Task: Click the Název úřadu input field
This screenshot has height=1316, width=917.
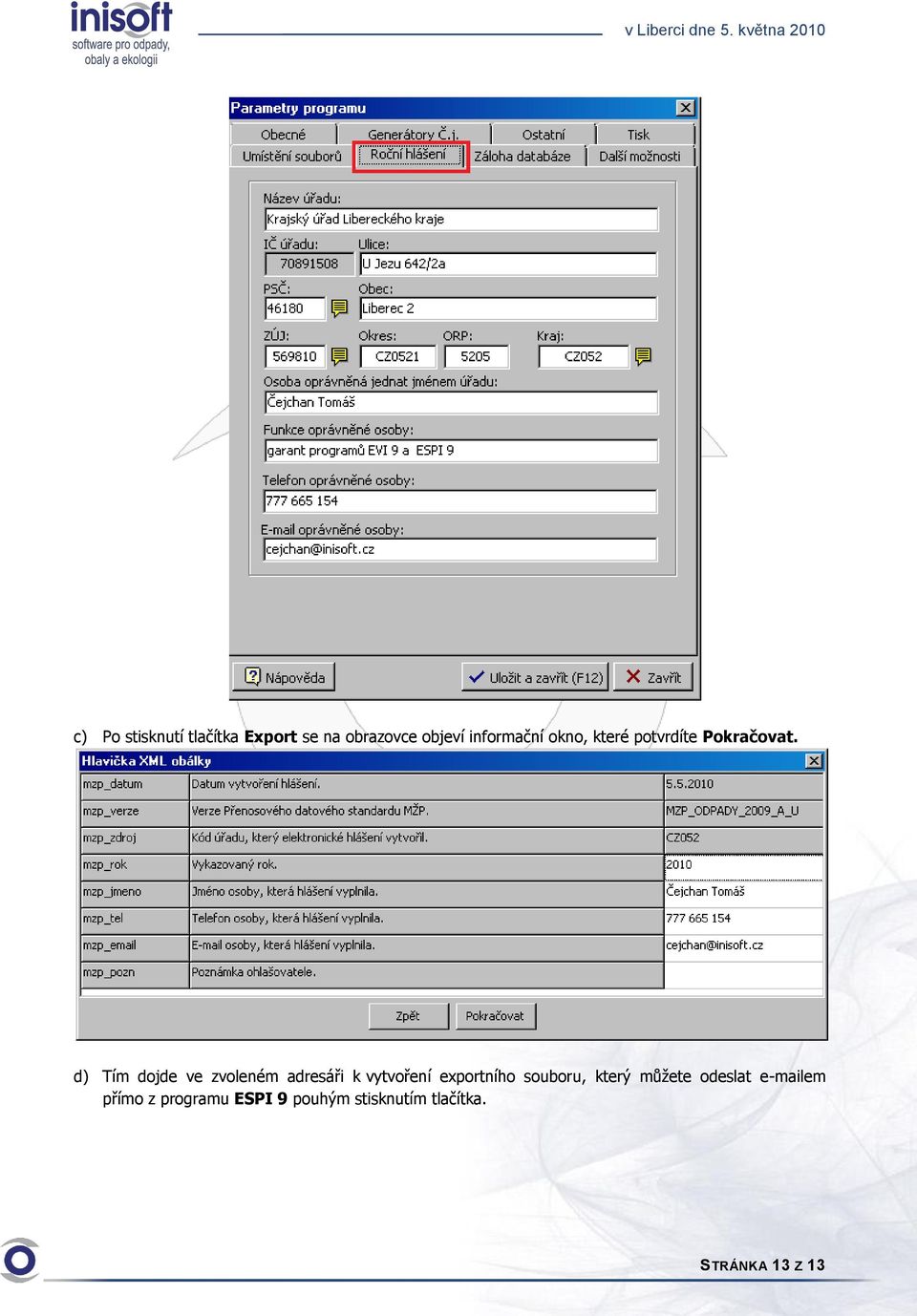Action: pyautogui.click(x=460, y=219)
